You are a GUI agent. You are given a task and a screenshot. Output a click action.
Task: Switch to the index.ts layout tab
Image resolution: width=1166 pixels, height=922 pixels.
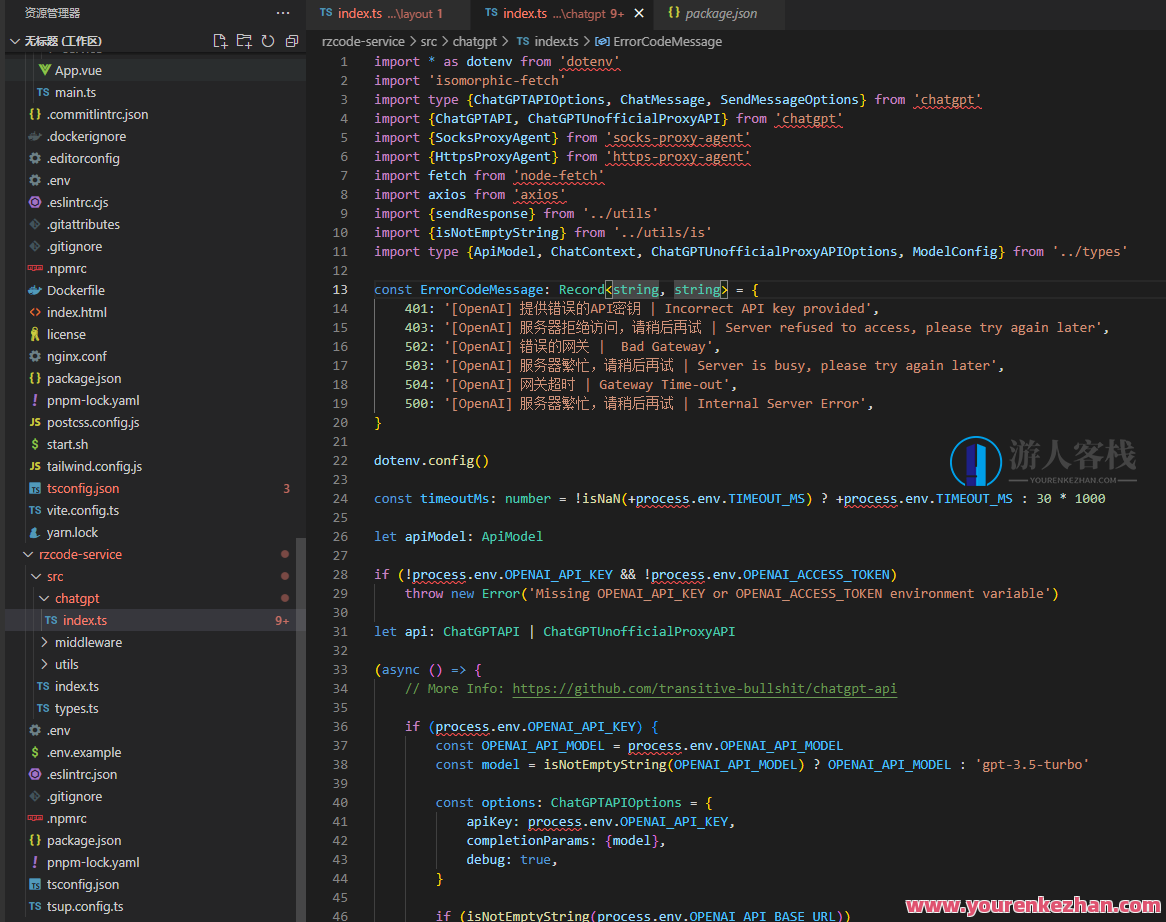[390, 13]
